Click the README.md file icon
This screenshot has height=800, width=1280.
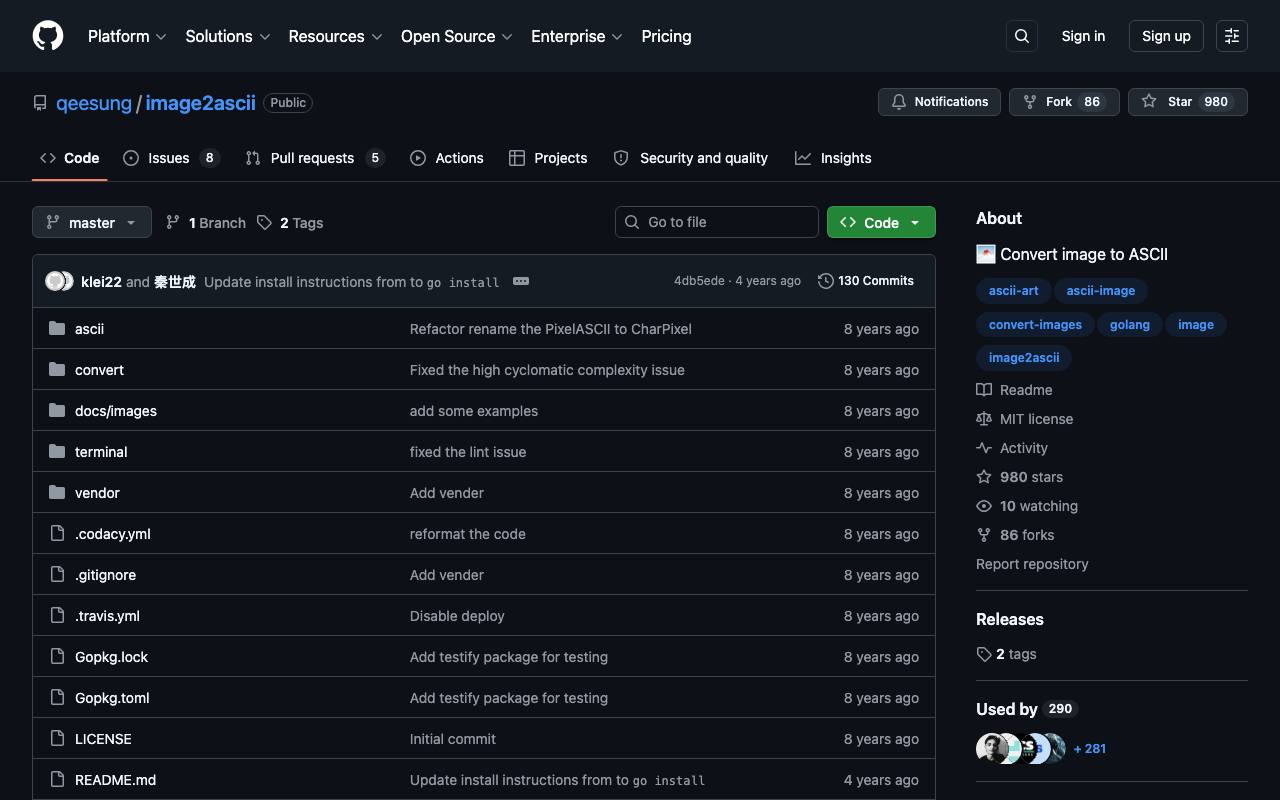click(57, 780)
